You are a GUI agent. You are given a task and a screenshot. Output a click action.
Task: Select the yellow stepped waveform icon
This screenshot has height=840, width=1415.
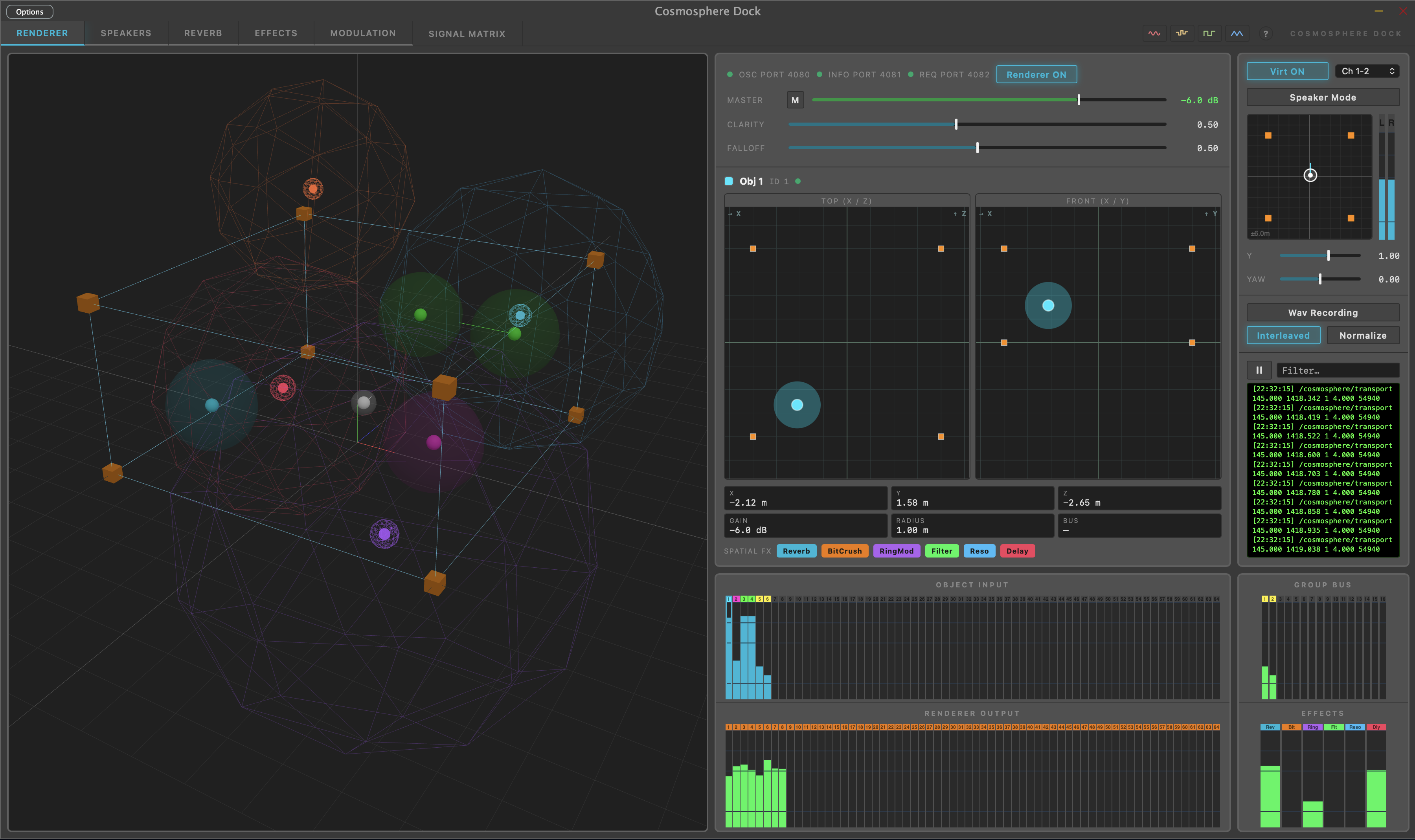pos(1182,33)
